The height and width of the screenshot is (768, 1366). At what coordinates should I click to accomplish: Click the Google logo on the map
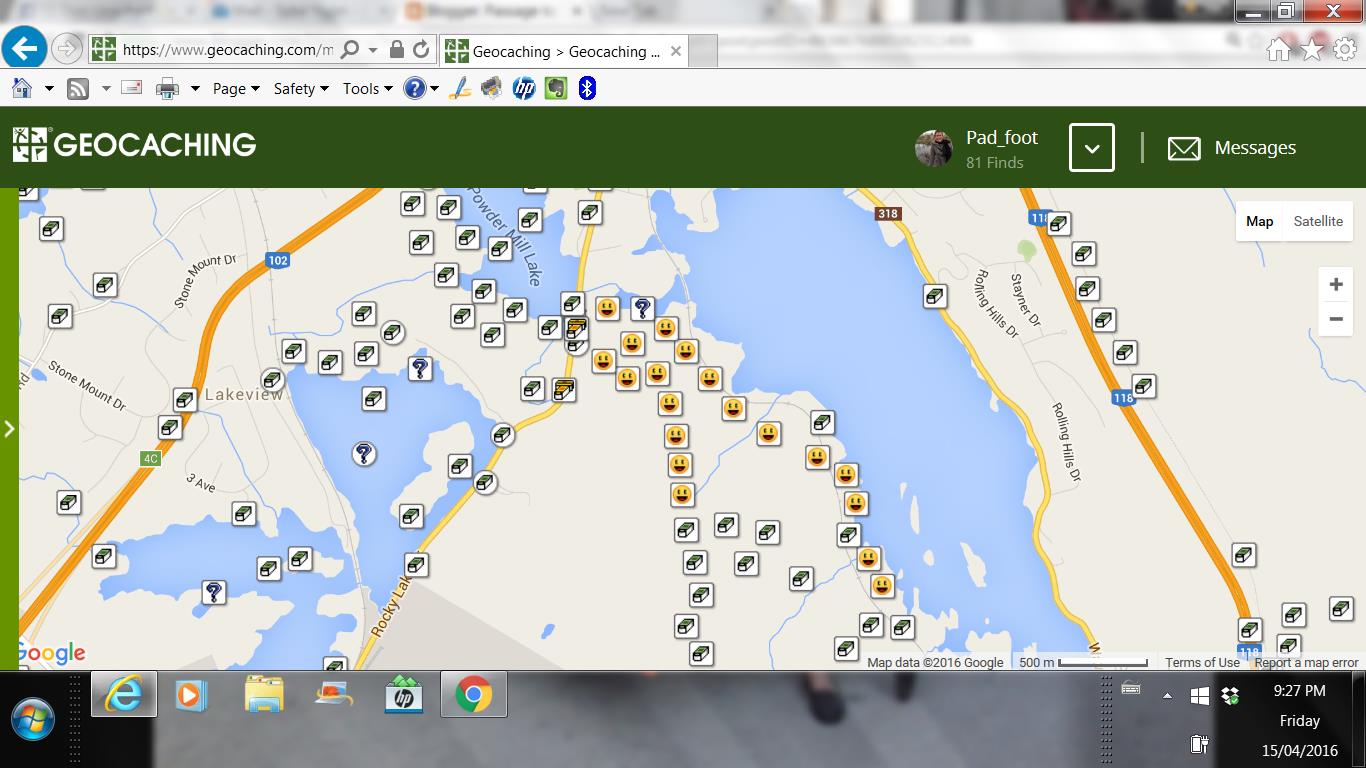(51, 654)
